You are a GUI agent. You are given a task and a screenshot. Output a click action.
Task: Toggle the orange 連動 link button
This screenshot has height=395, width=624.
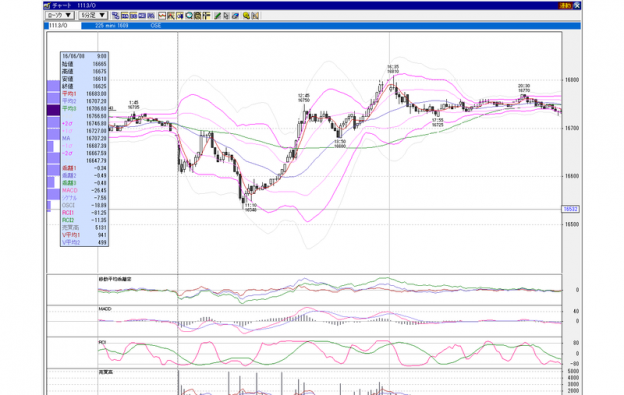pos(566,6)
